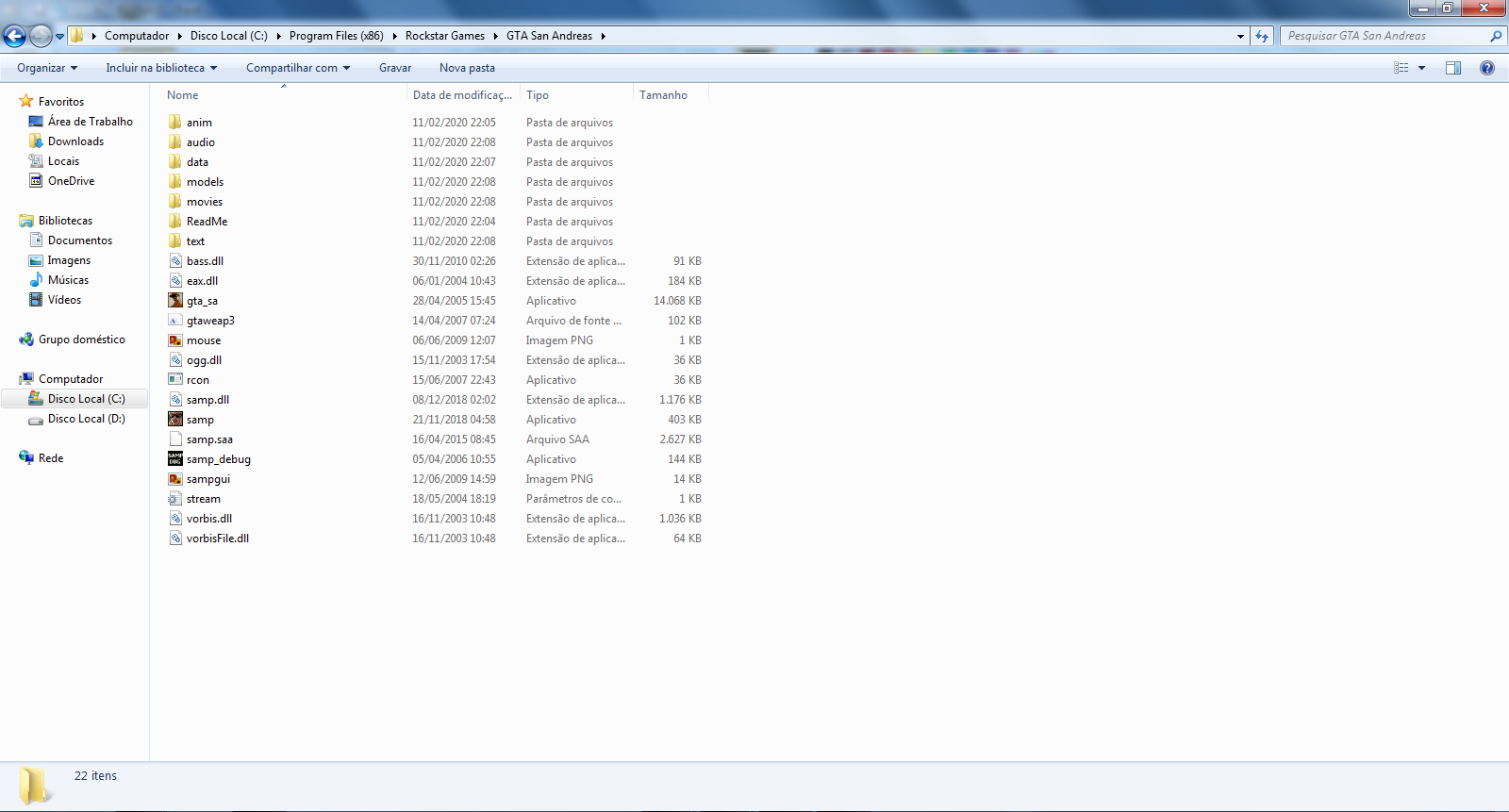Expand the Program Files (x86) breadcrumb arrow
1509x812 pixels.
(394, 36)
